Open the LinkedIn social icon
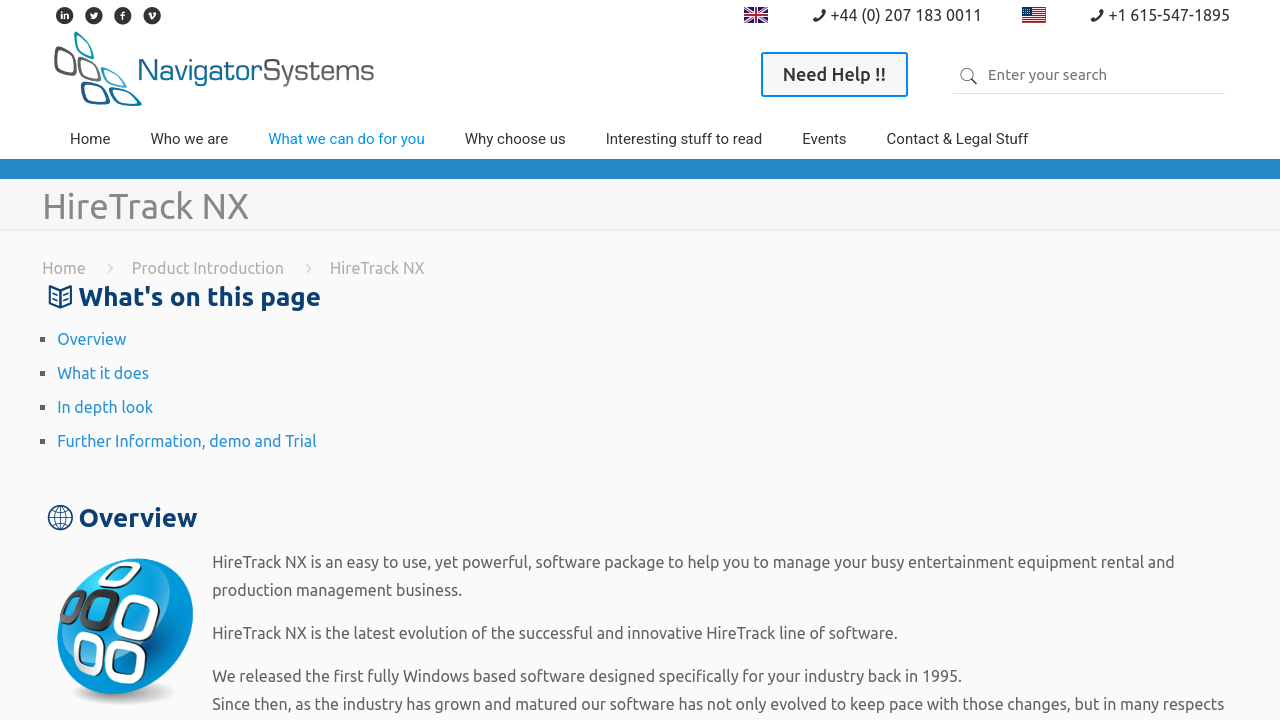Screen dimensions: 1280x720 point(65,15)
